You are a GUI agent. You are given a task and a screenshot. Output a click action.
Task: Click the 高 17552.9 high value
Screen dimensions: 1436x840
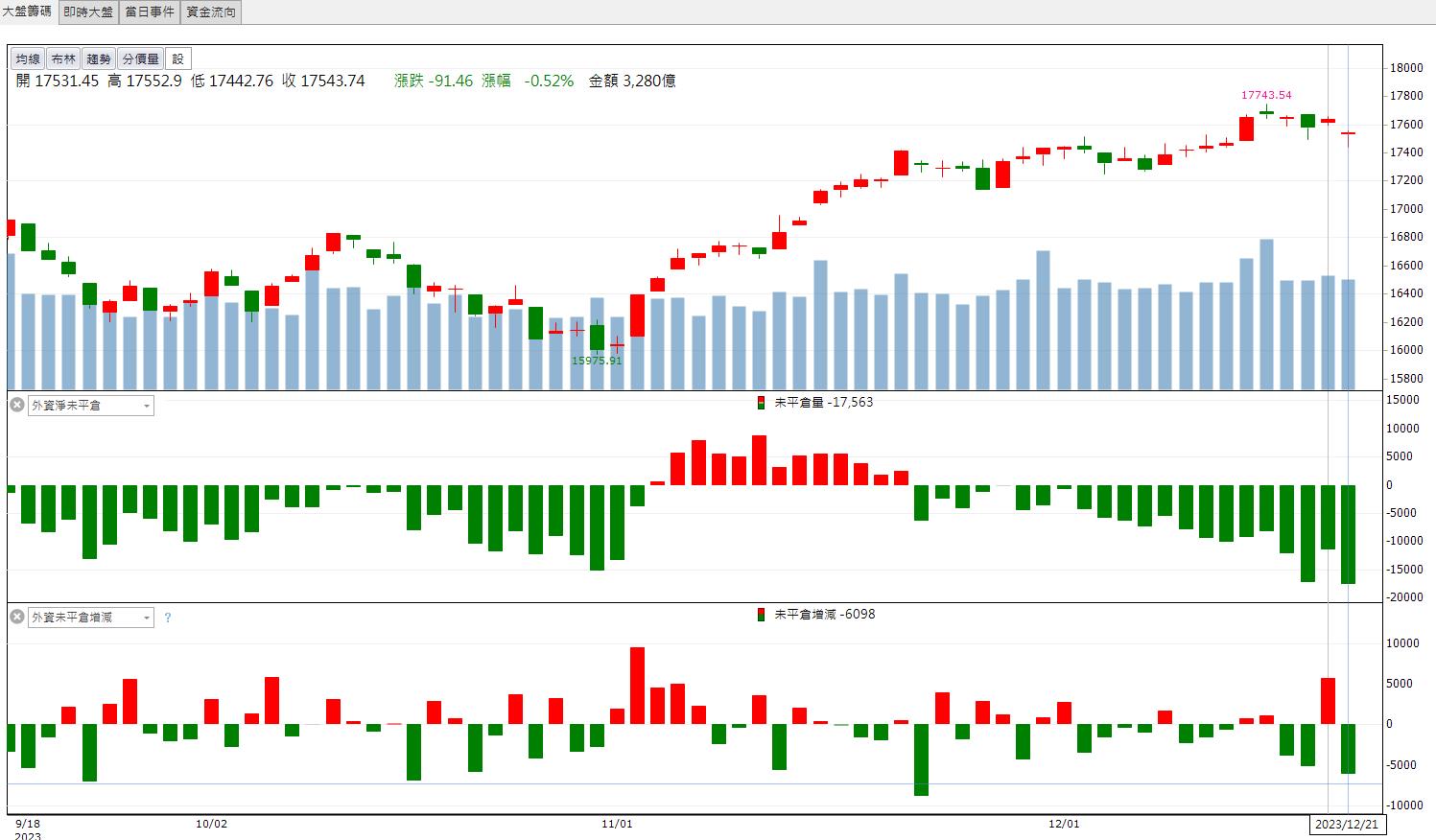click(145, 81)
